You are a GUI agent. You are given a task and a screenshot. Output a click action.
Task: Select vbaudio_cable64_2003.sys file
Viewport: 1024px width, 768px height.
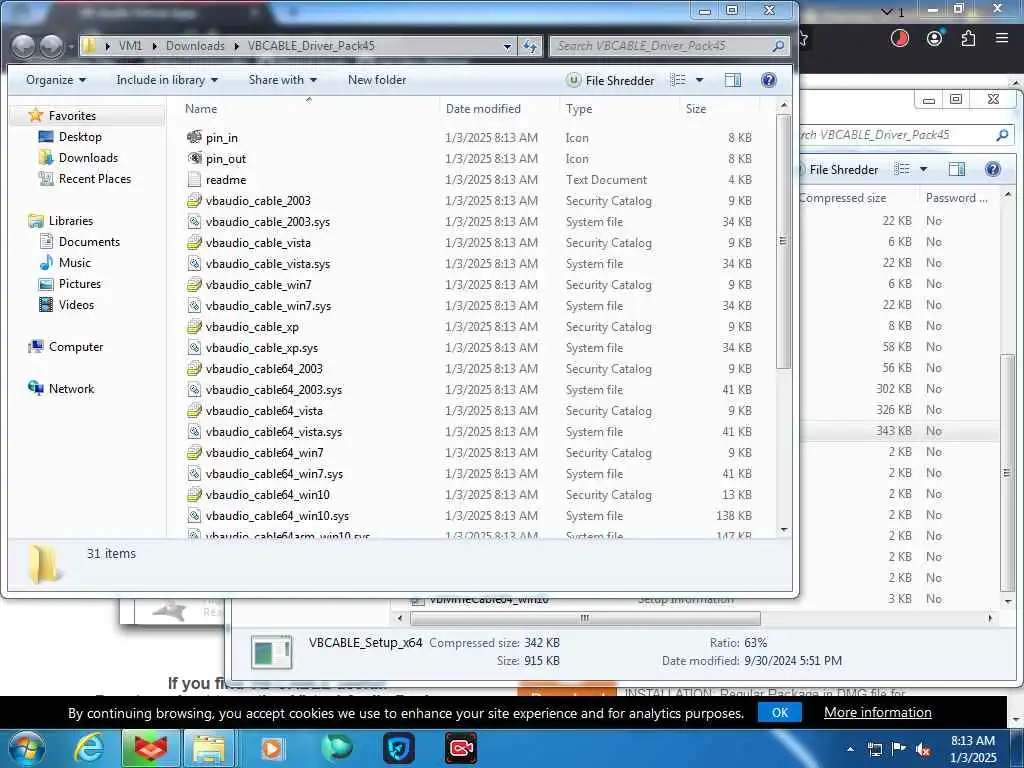coord(274,389)
